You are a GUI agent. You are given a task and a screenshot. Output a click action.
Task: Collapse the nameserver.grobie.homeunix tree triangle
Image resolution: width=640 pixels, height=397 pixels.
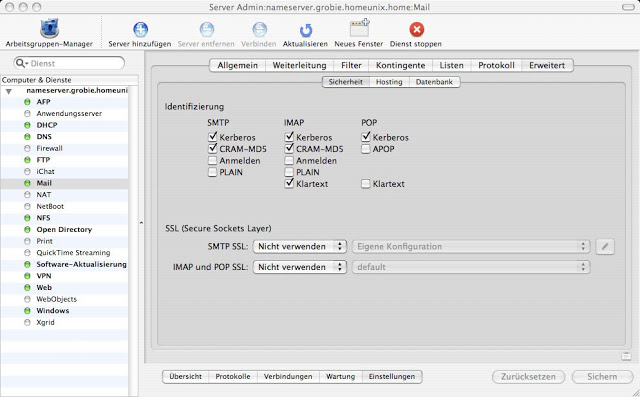tap(9, 91)
